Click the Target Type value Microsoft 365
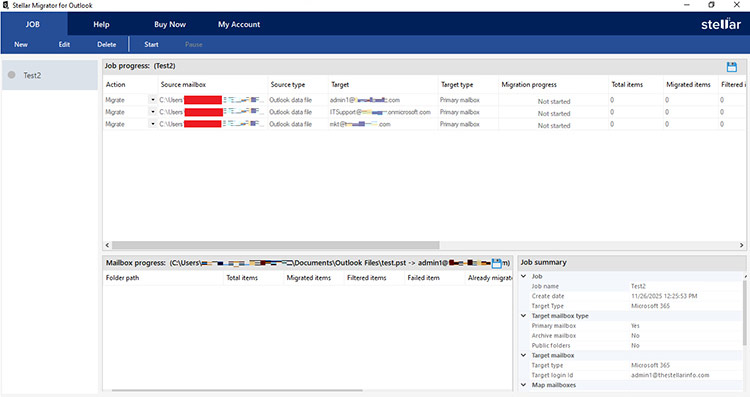 (x=650, y=306)
